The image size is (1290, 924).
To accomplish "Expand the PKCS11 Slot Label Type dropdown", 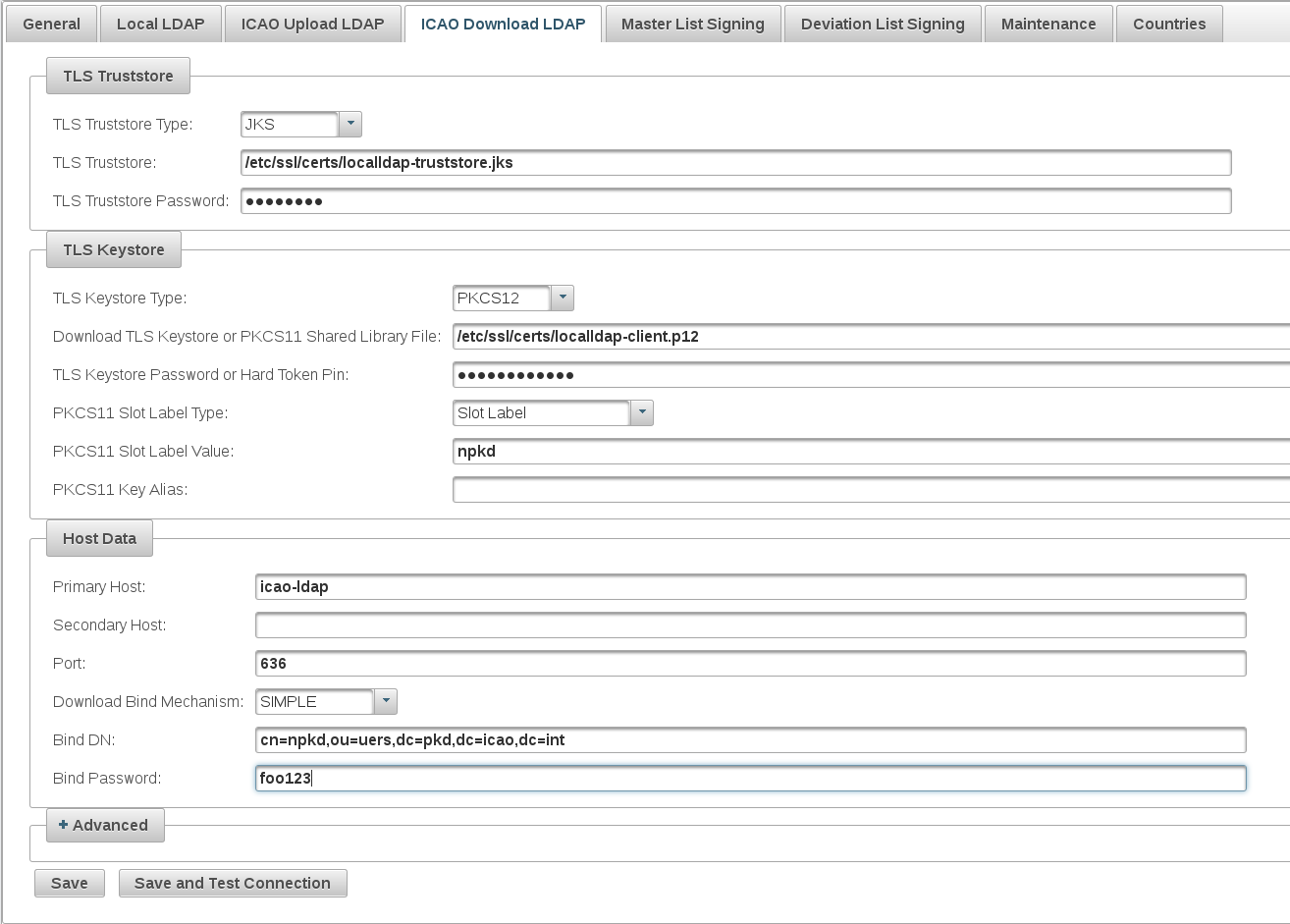I will tap(641, 413).
